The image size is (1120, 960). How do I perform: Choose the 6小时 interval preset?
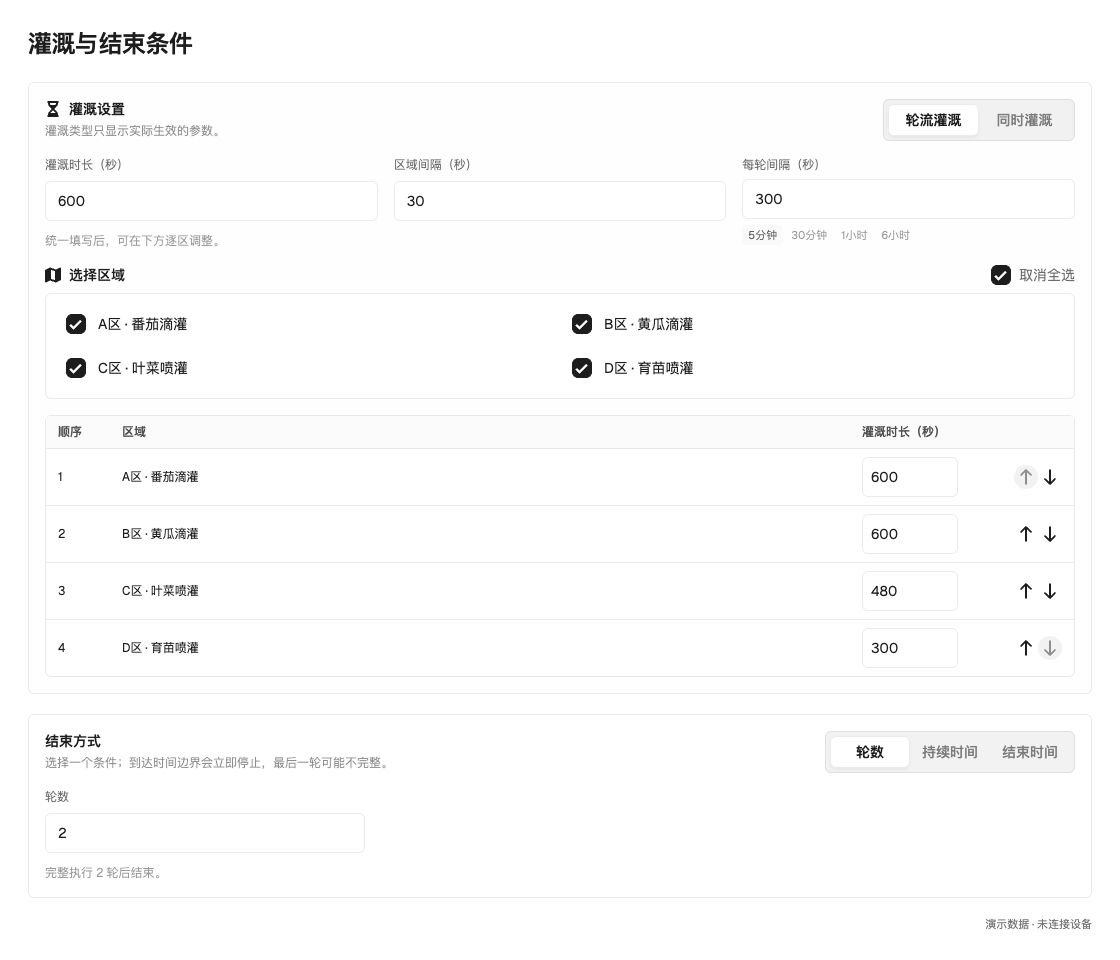pos(895,235)
